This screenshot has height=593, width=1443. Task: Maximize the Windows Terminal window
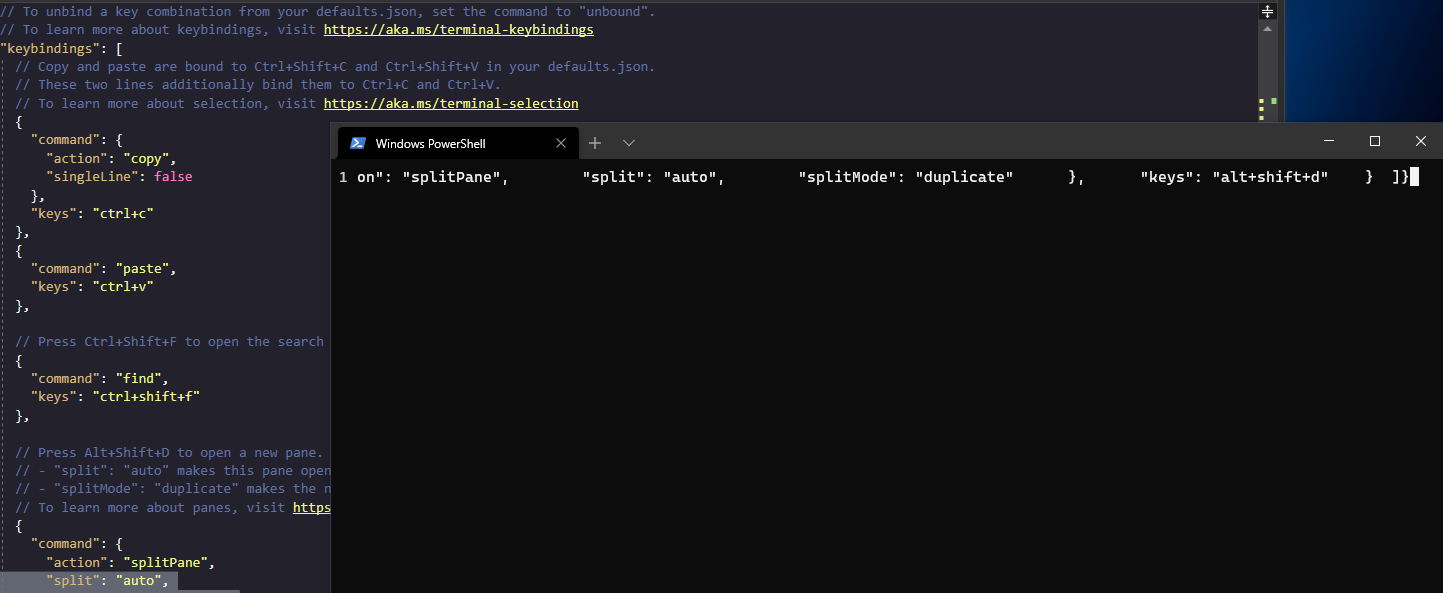coord(1374,141)
